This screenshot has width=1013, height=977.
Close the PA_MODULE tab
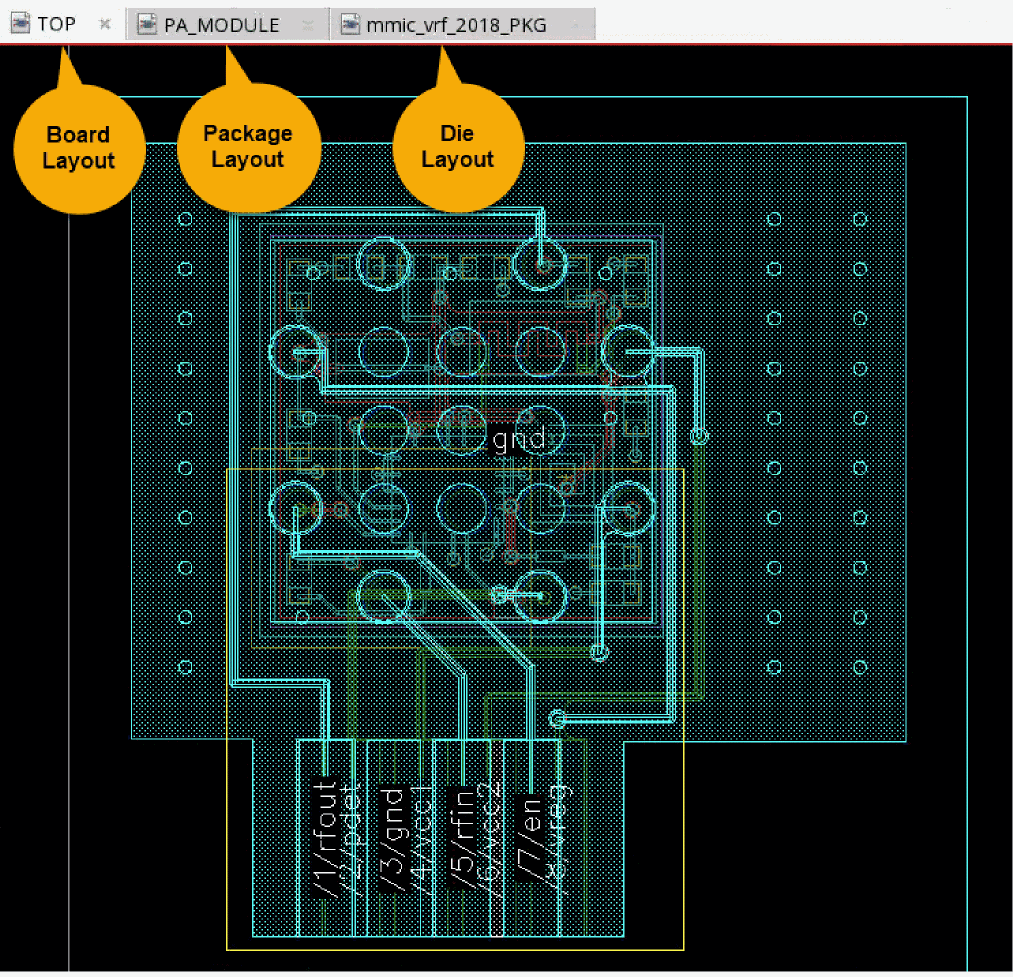click(x=309, y=25)
